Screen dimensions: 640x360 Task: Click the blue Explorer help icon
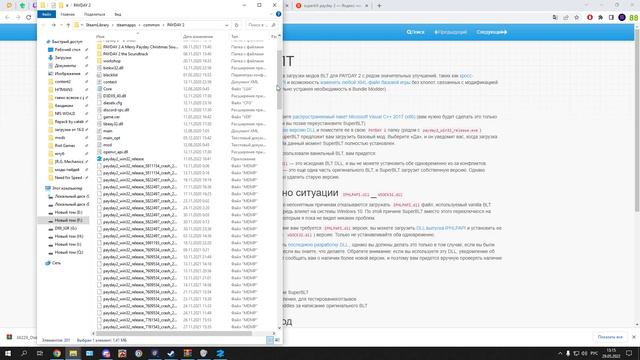pyautogui.click(x=278, y=14)
